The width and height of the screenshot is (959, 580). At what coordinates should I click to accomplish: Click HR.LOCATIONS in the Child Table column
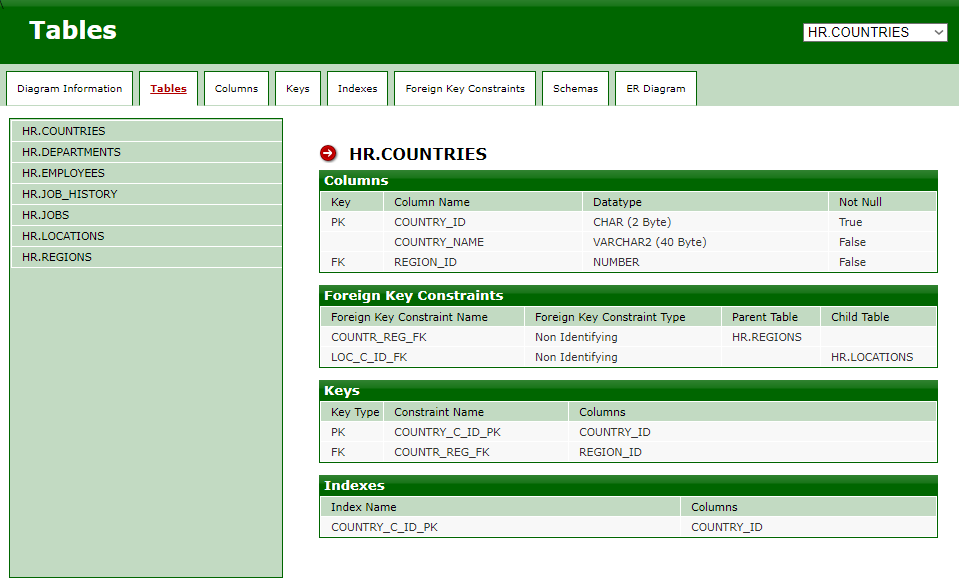[871, 357]
